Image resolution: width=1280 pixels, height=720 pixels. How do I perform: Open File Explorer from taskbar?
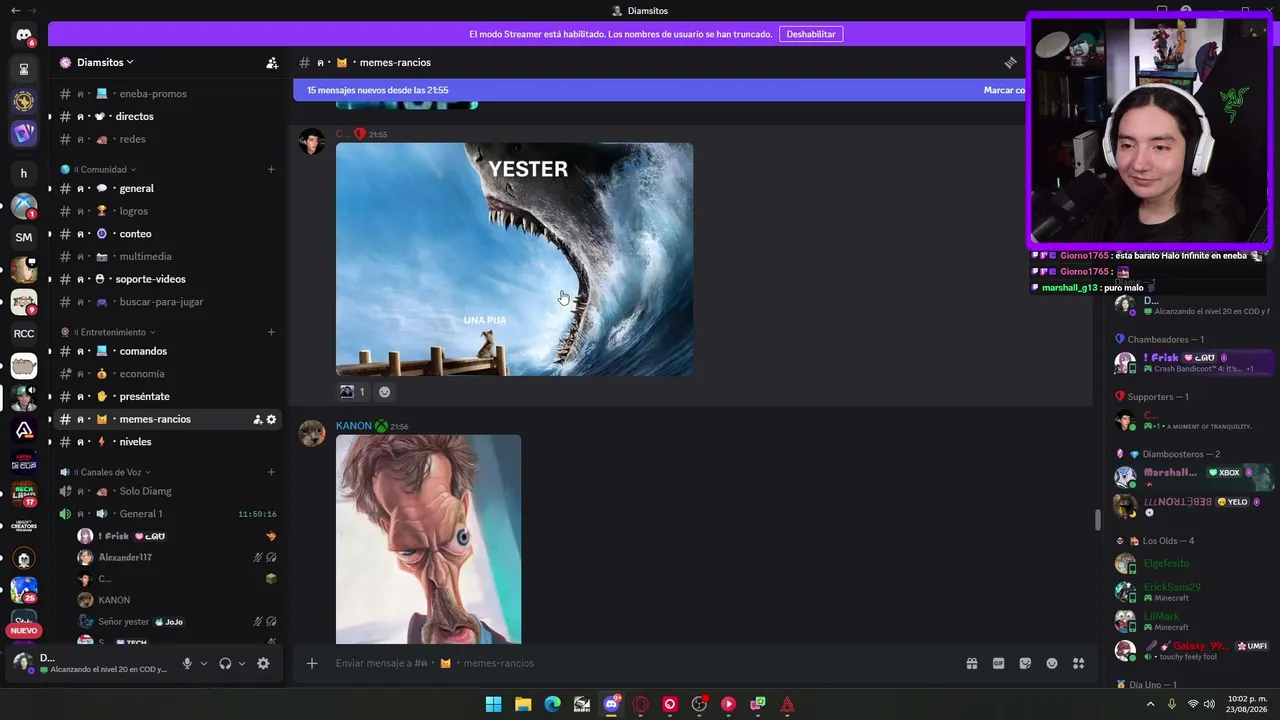click(523, 704)
